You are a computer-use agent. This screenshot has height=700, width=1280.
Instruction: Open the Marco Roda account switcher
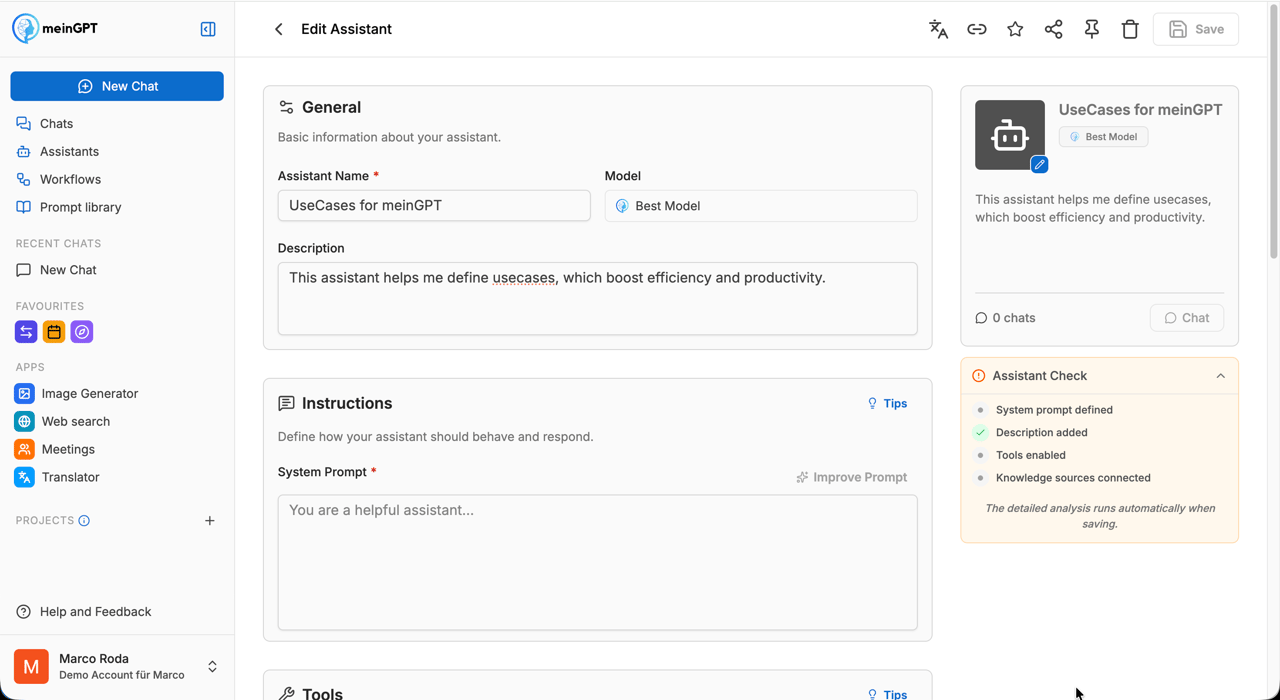(117, 666)
